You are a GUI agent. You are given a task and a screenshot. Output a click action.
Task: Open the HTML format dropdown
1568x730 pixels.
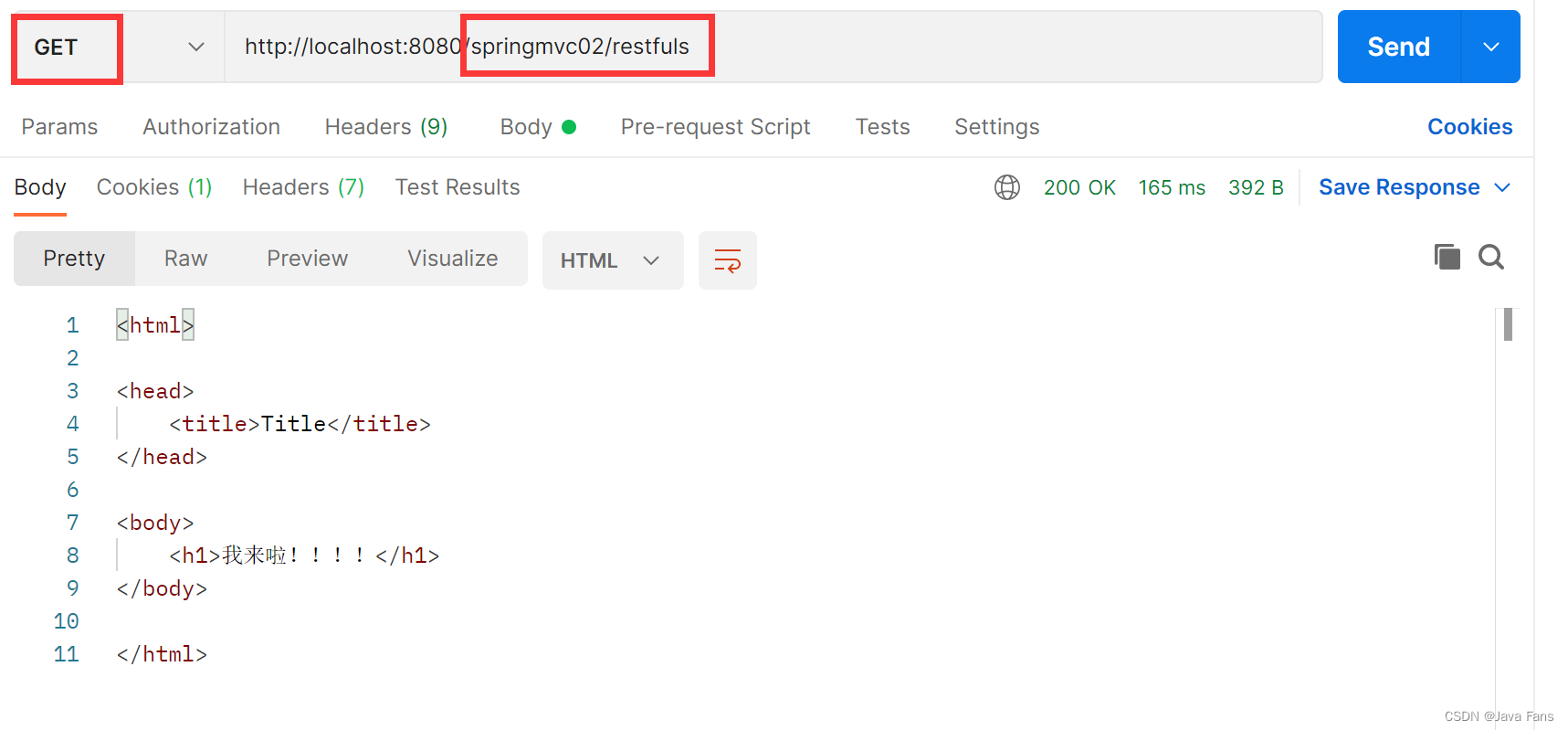pos(613,260)
